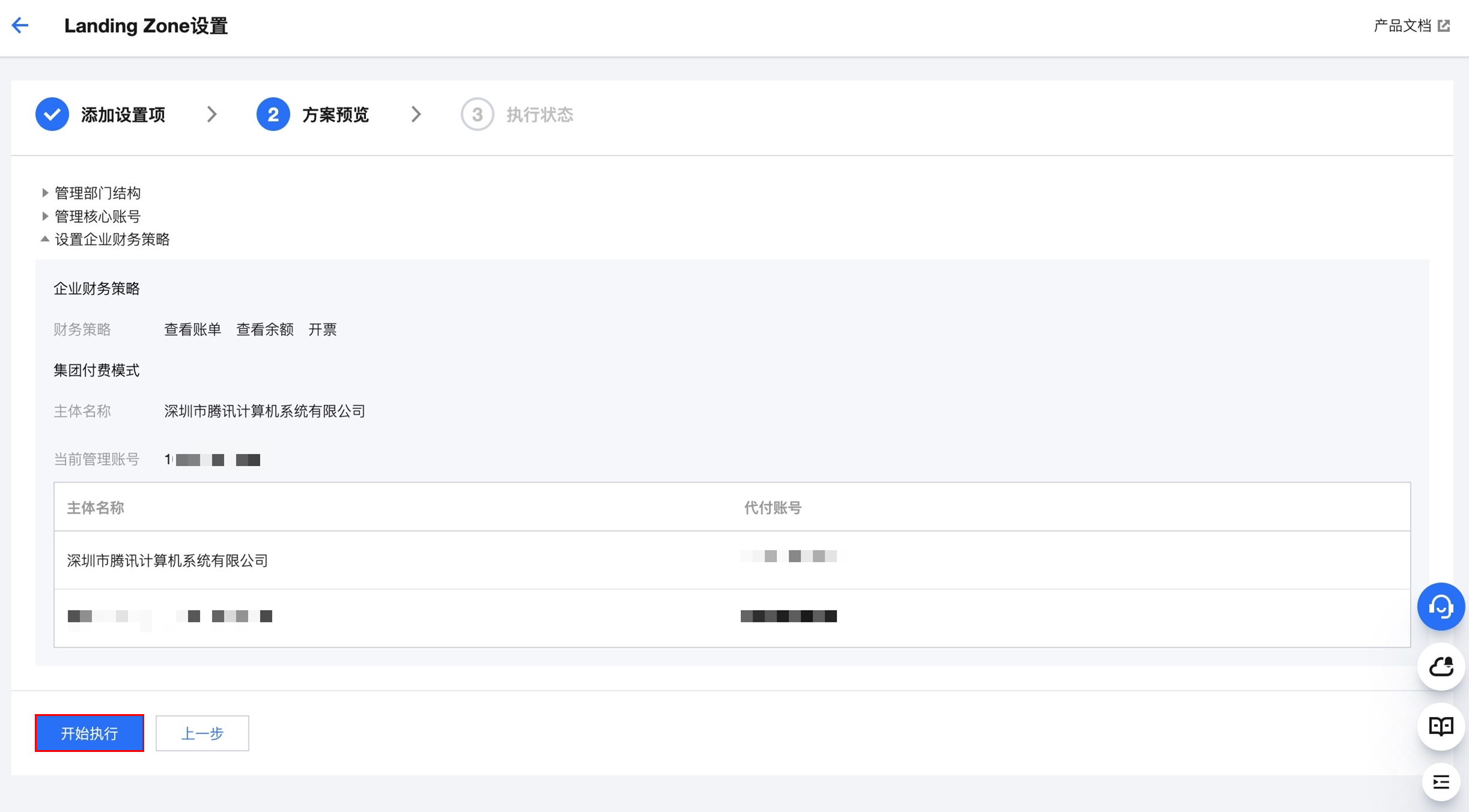Select the 执行状态 step label
This screenshot has width=1469, height=812.
click(x=540, y=115)
